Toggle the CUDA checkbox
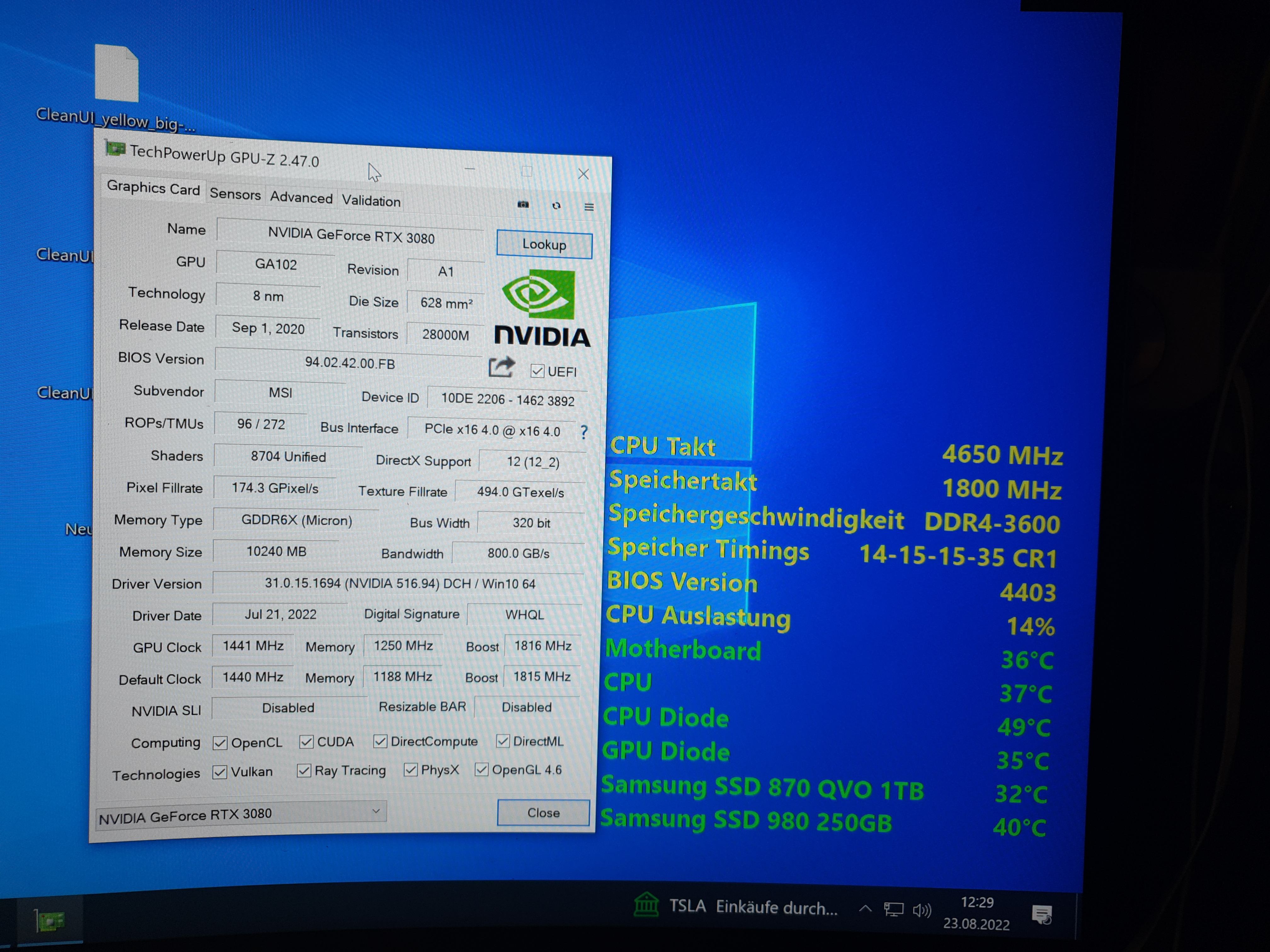Image resolution: width=1270 pixels, height=952 pixels. pos(306,742)
